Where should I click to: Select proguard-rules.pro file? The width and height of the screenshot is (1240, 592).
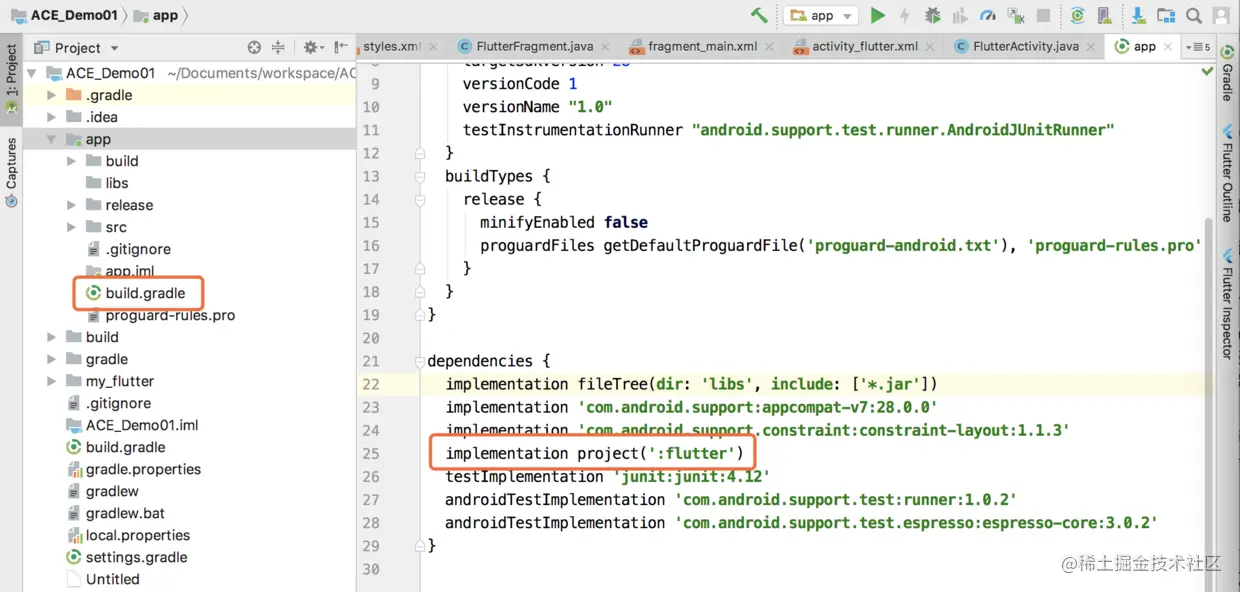pyautogui.click(x=161, y=315)
